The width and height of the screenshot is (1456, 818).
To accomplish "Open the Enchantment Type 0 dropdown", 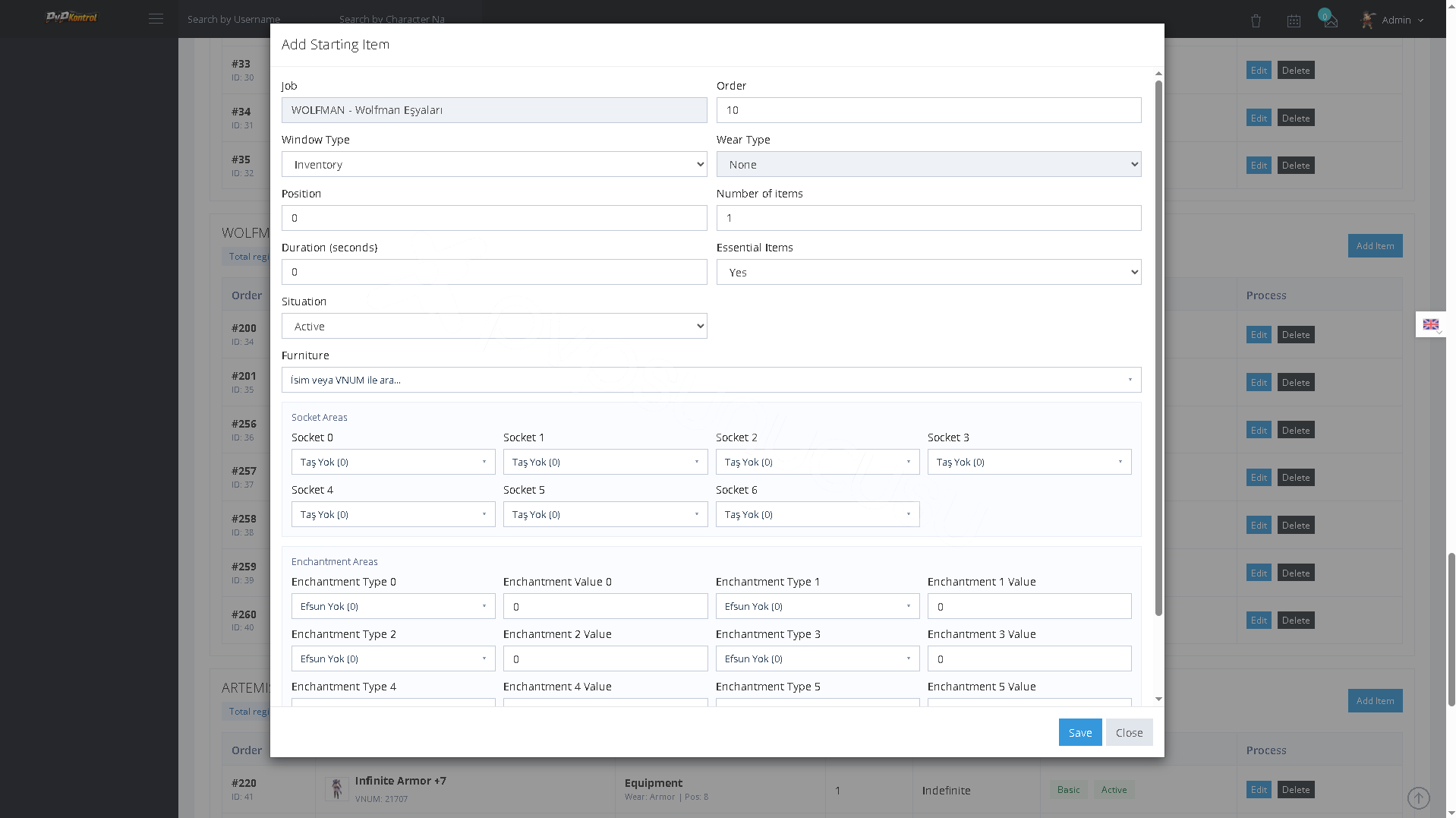I will pos(393,607).
